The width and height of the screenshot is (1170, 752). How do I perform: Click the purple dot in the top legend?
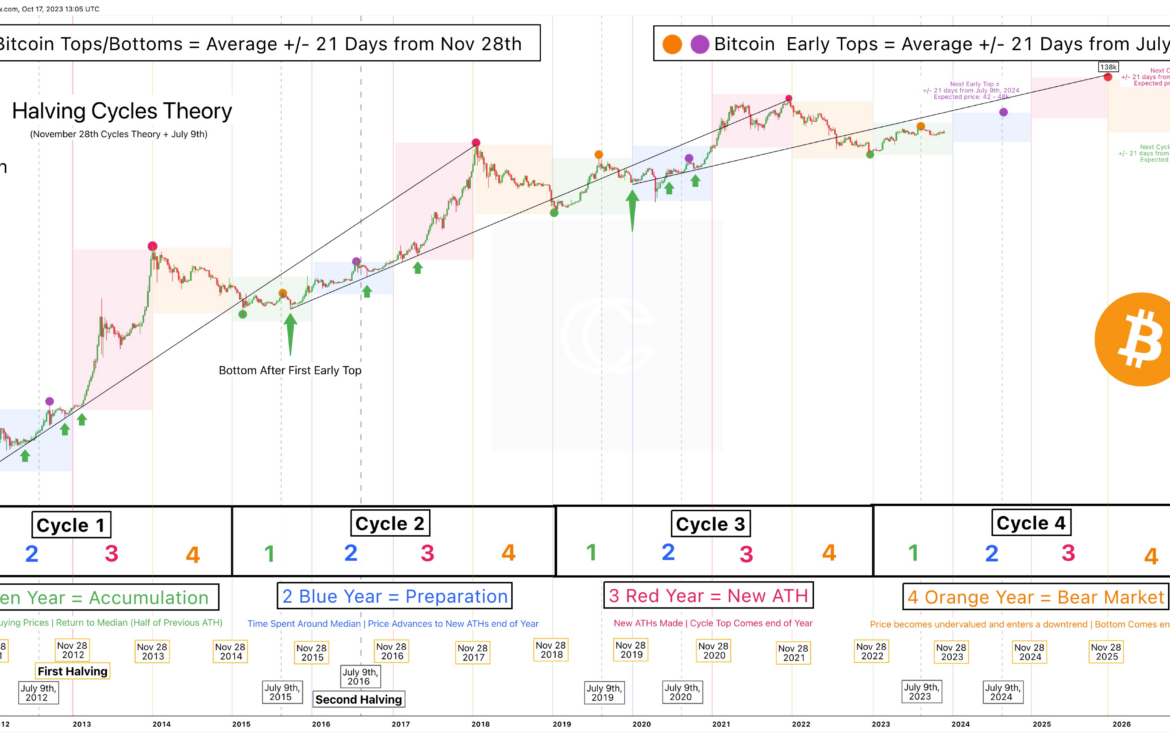[x=700, y=44]
